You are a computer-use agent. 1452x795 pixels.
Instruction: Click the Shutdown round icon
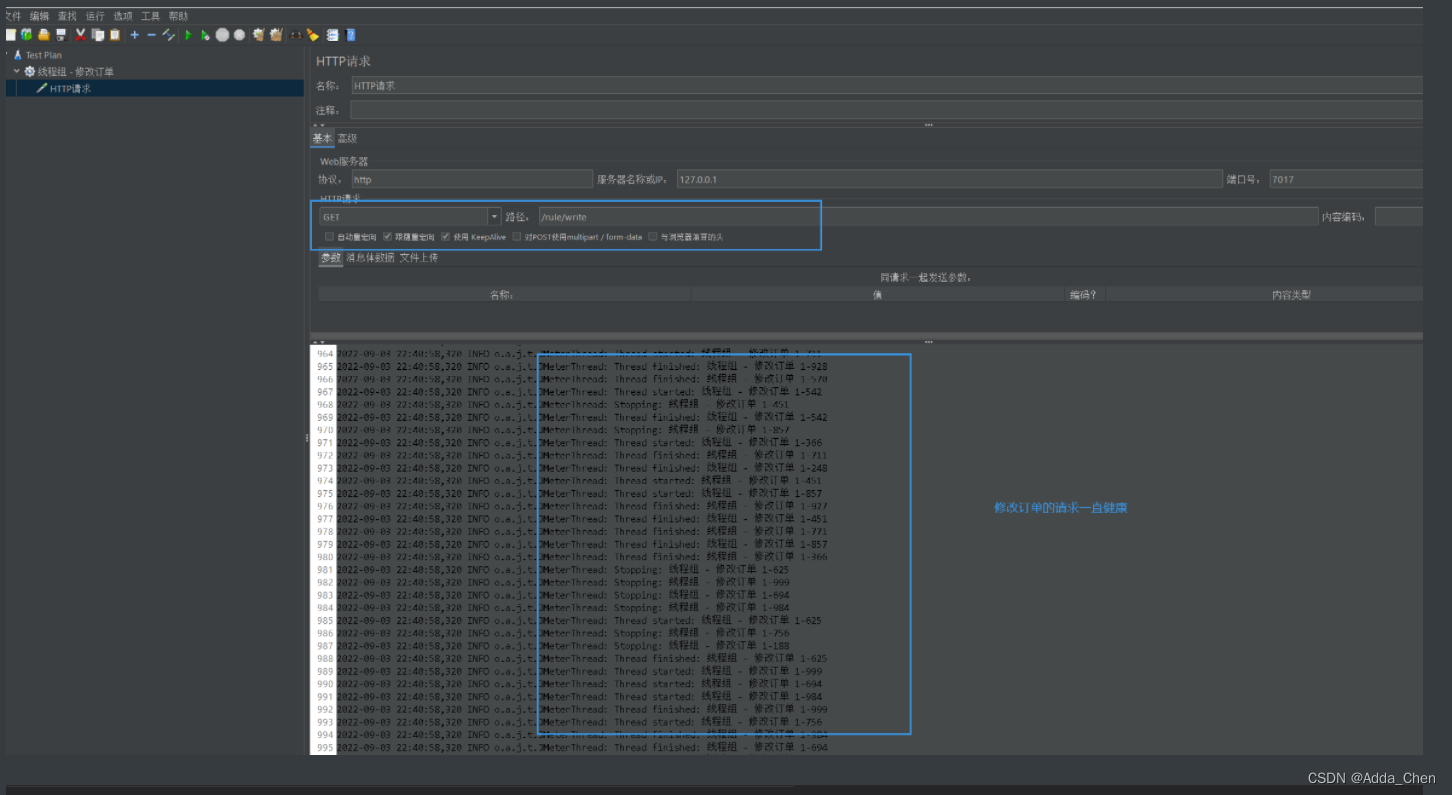point(239,35)
